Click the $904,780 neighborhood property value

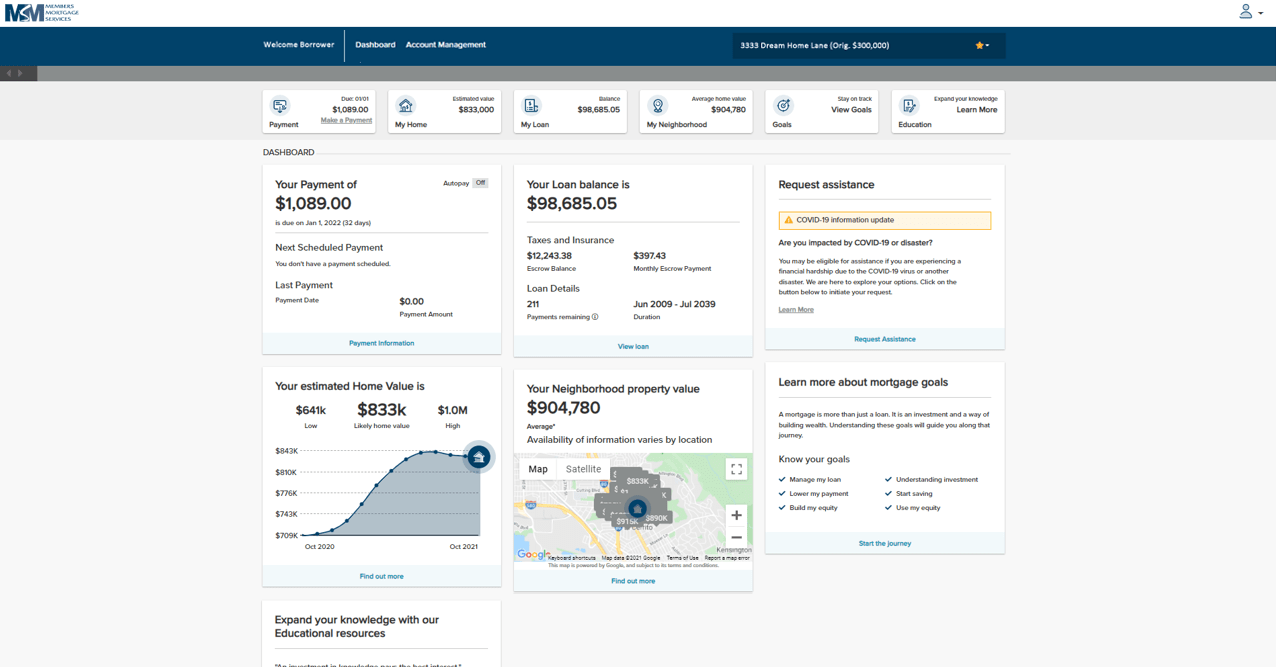pos(564,408)
